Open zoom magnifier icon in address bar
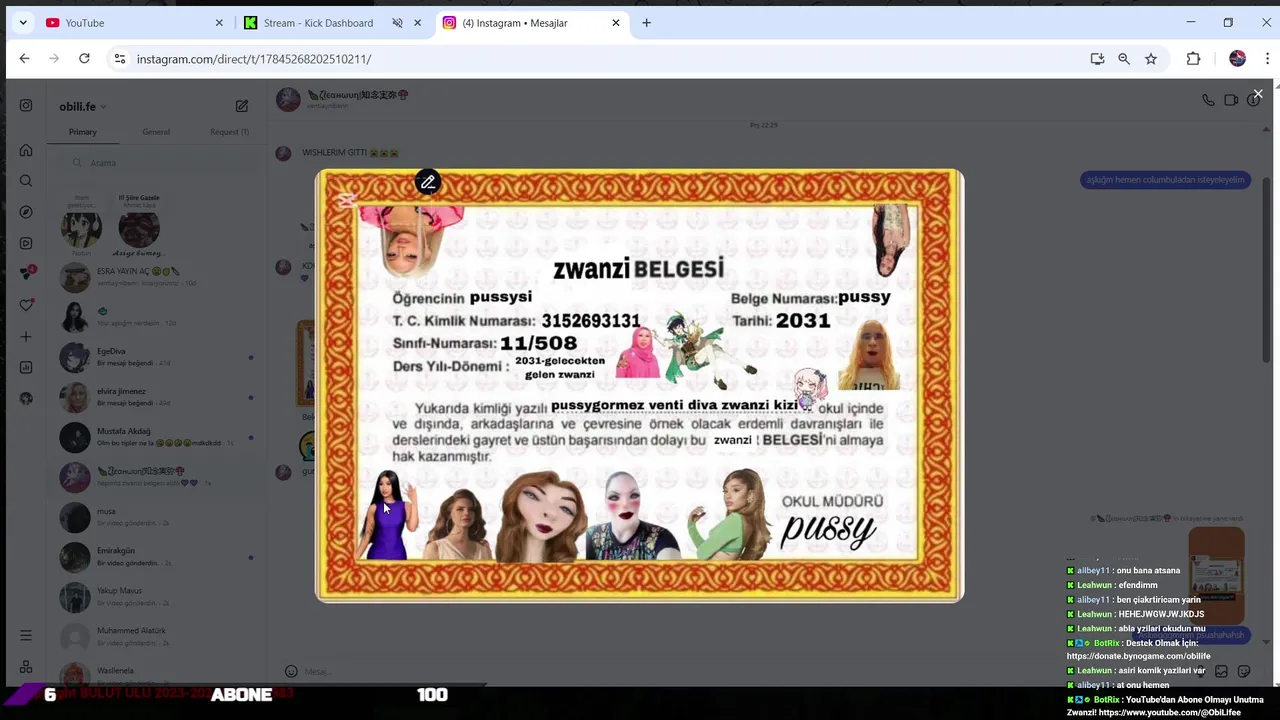Image resolution: width=1280 pixels, height=720 pixels. tap(1124, 59)
